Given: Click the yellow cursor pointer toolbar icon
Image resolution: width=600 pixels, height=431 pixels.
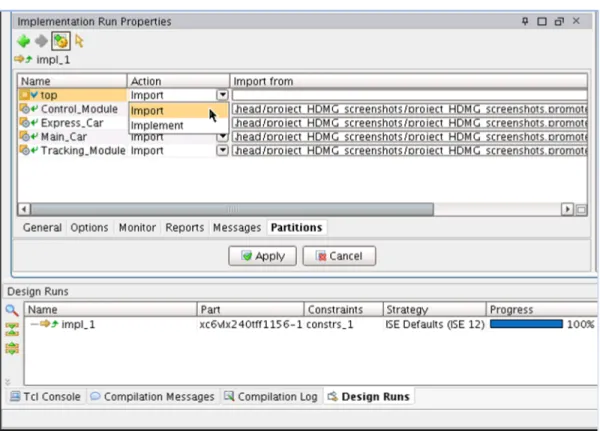Looking at the screenshot, I should click(x=79, y=41).
